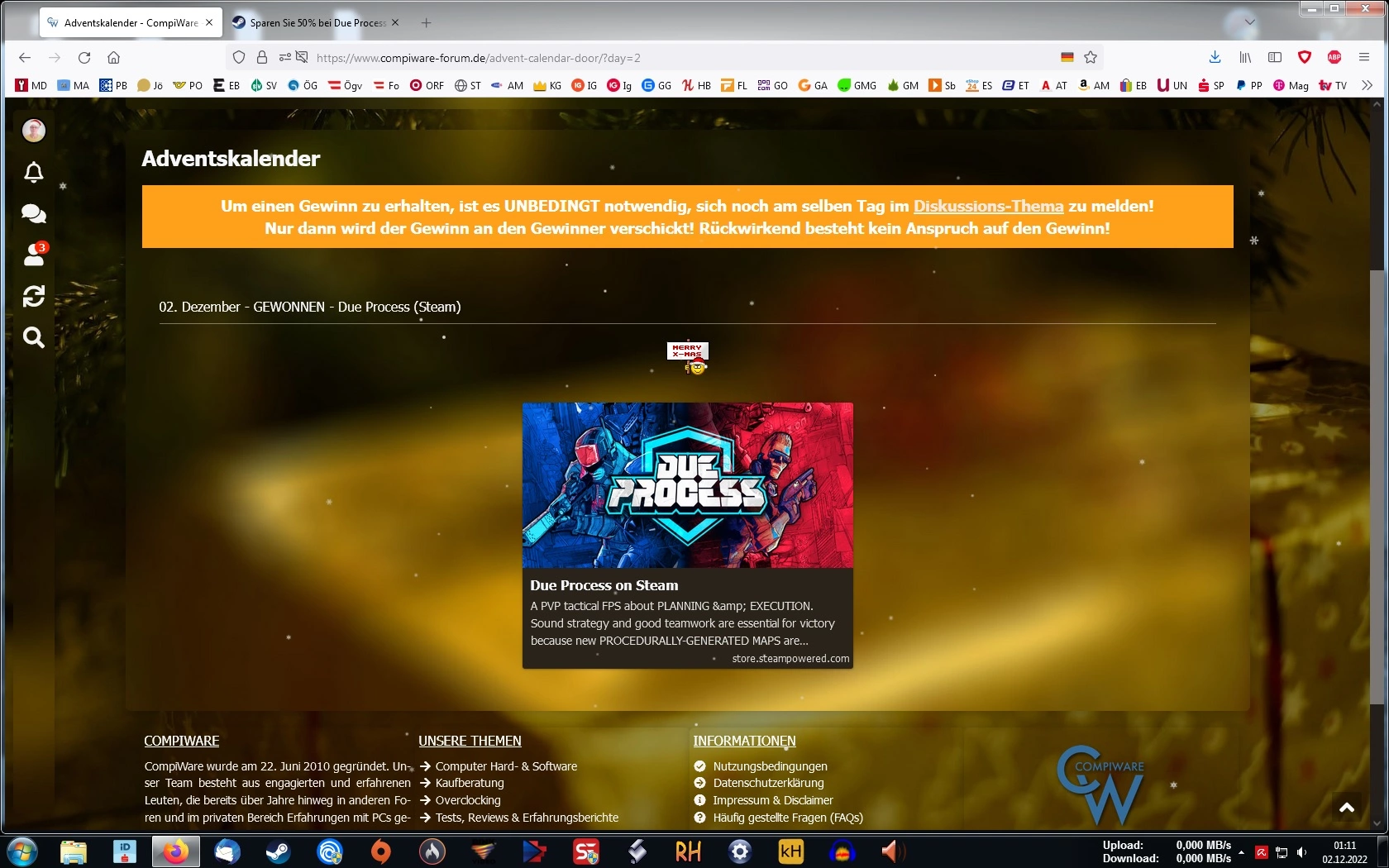This screenshot has height=868, width=1389.
Task: Open the ORF bookmark
Action: click(x=427, y=85)
